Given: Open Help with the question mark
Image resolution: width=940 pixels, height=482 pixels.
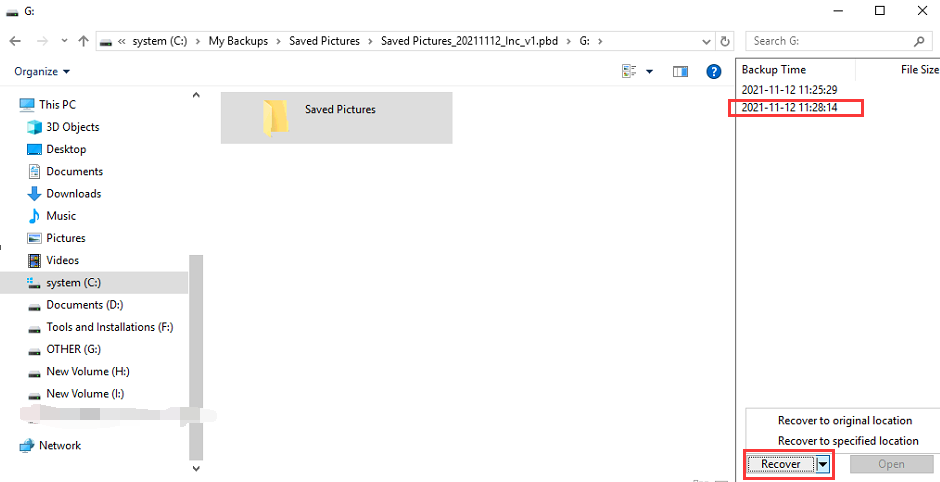Looking at the screenshot, I should 713,71.
